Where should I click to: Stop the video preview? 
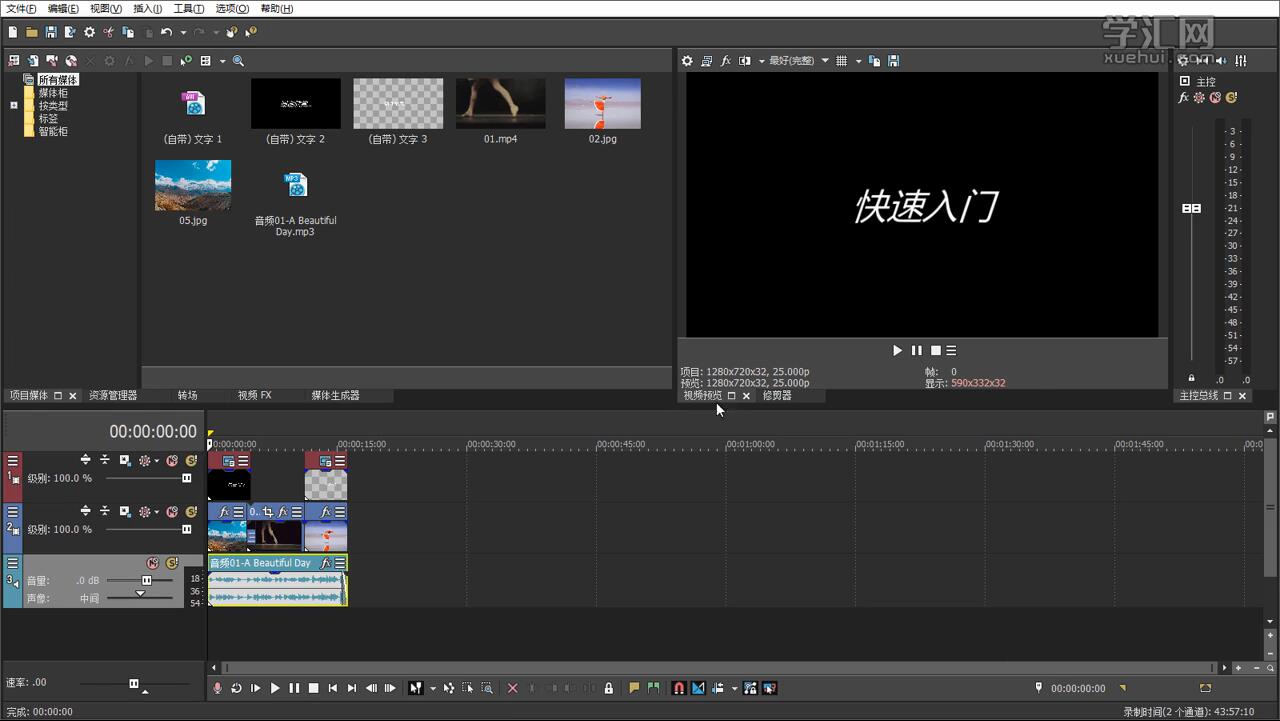[935, 351]
